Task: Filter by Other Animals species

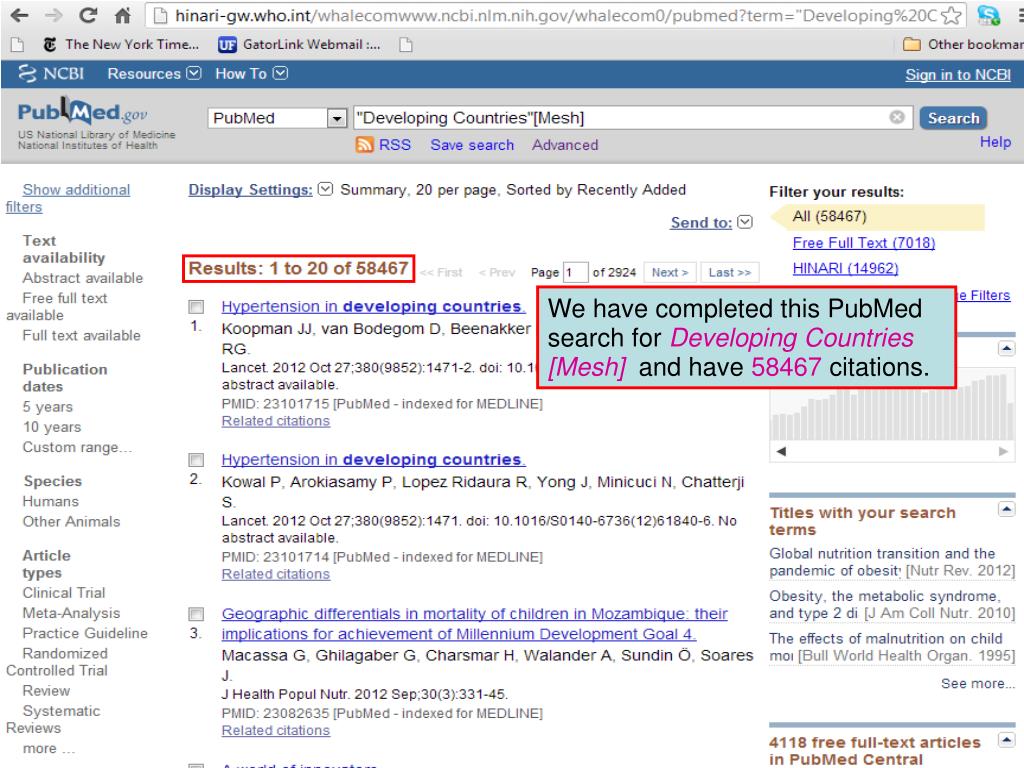Action: pyautogui.click(x=71, y=522)
